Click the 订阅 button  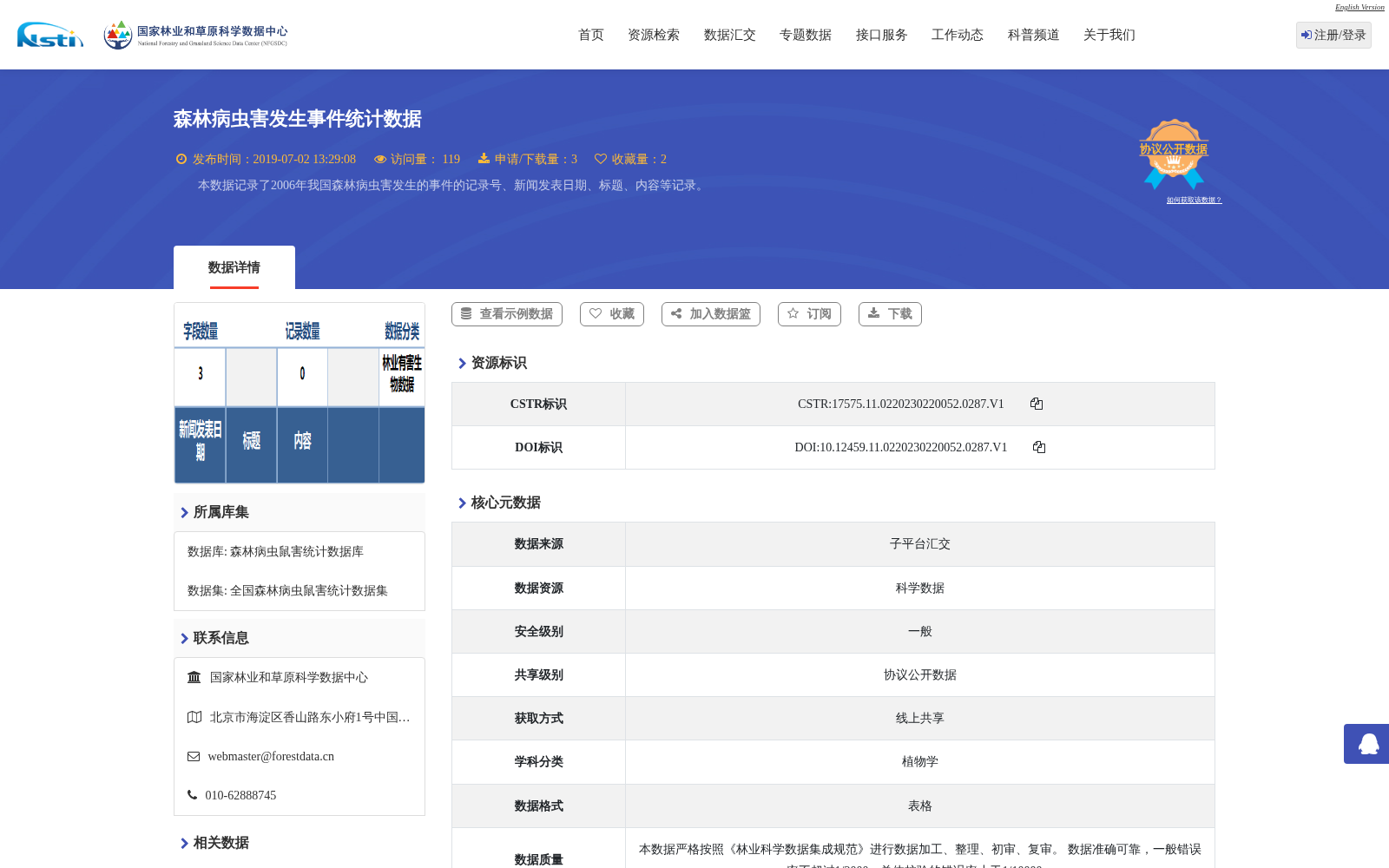point(809,314)
